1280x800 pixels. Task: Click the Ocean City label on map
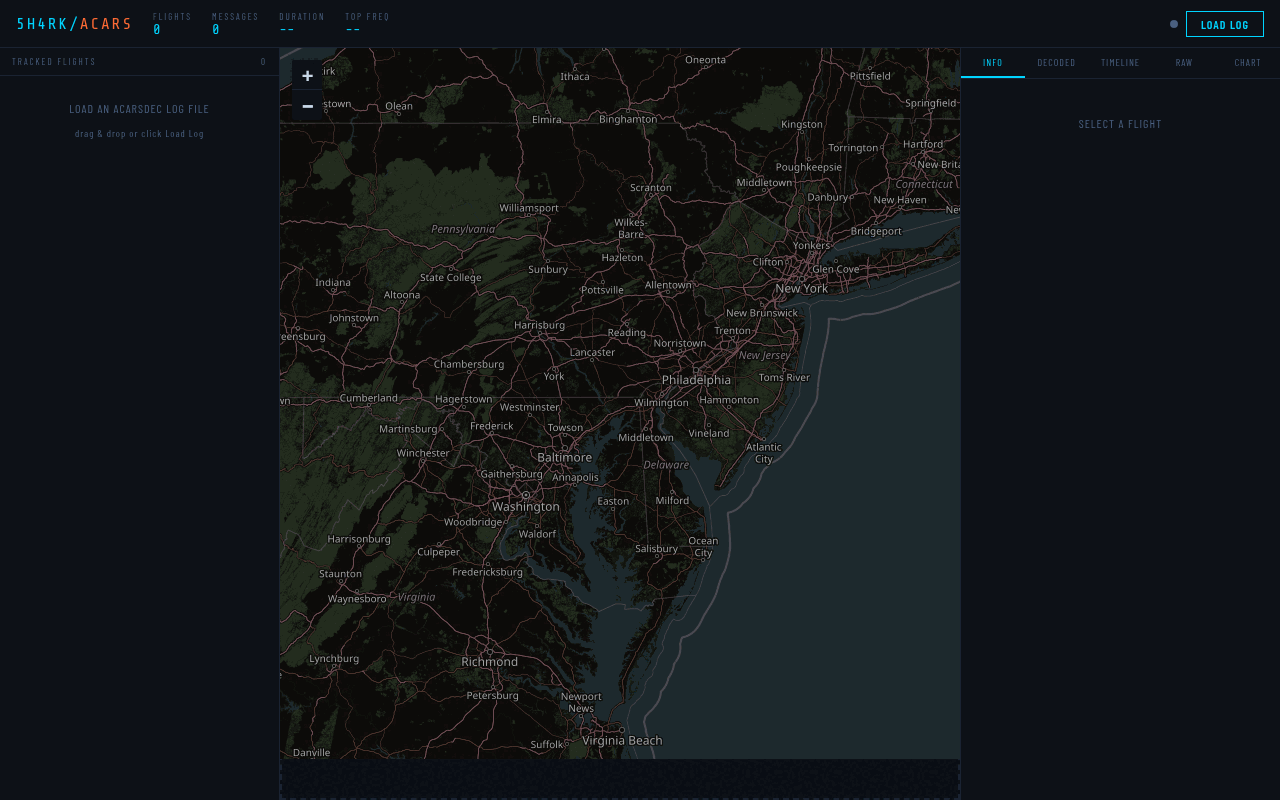pos(703,547)
